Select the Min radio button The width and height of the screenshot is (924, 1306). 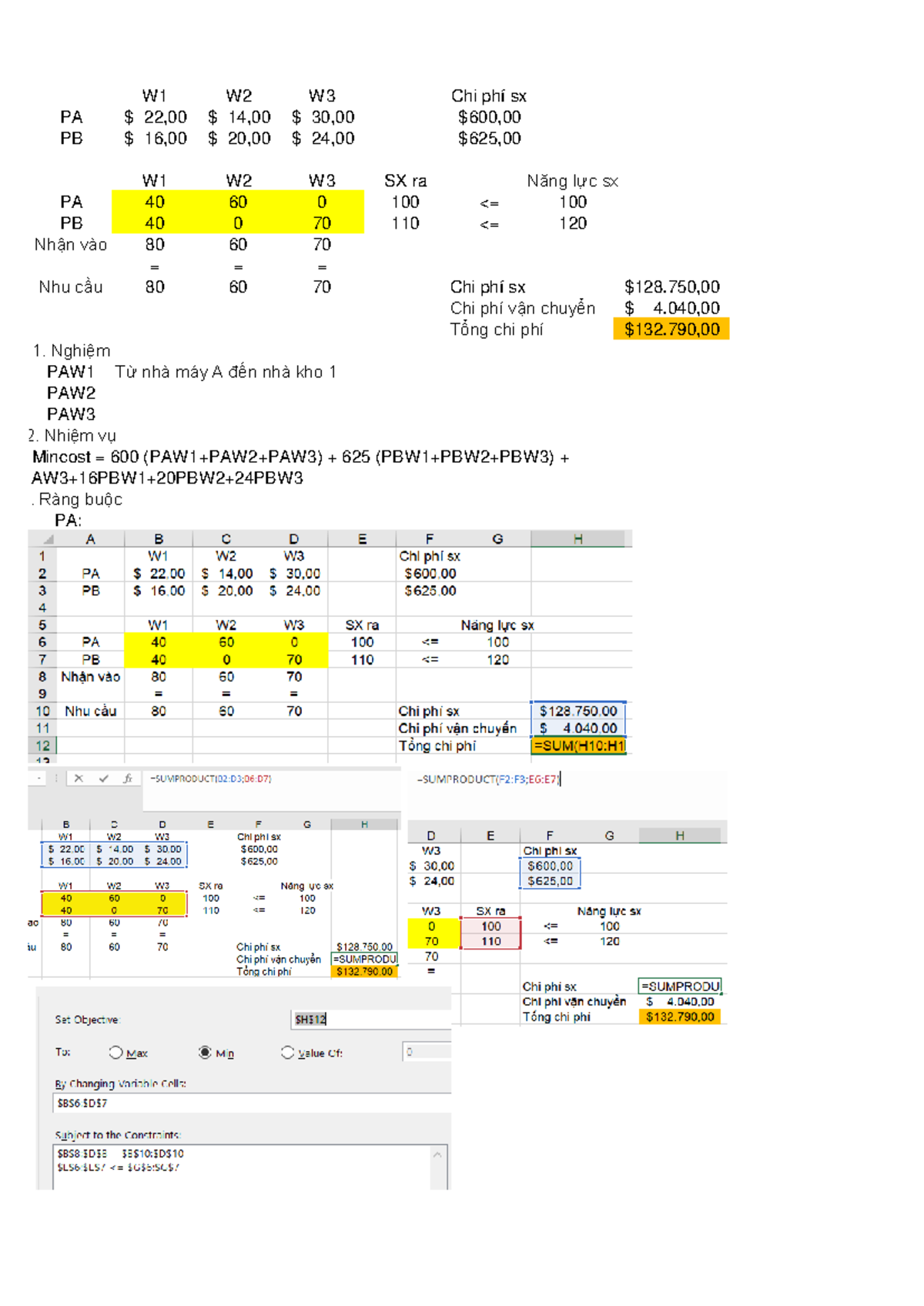tap(205, 1052)
